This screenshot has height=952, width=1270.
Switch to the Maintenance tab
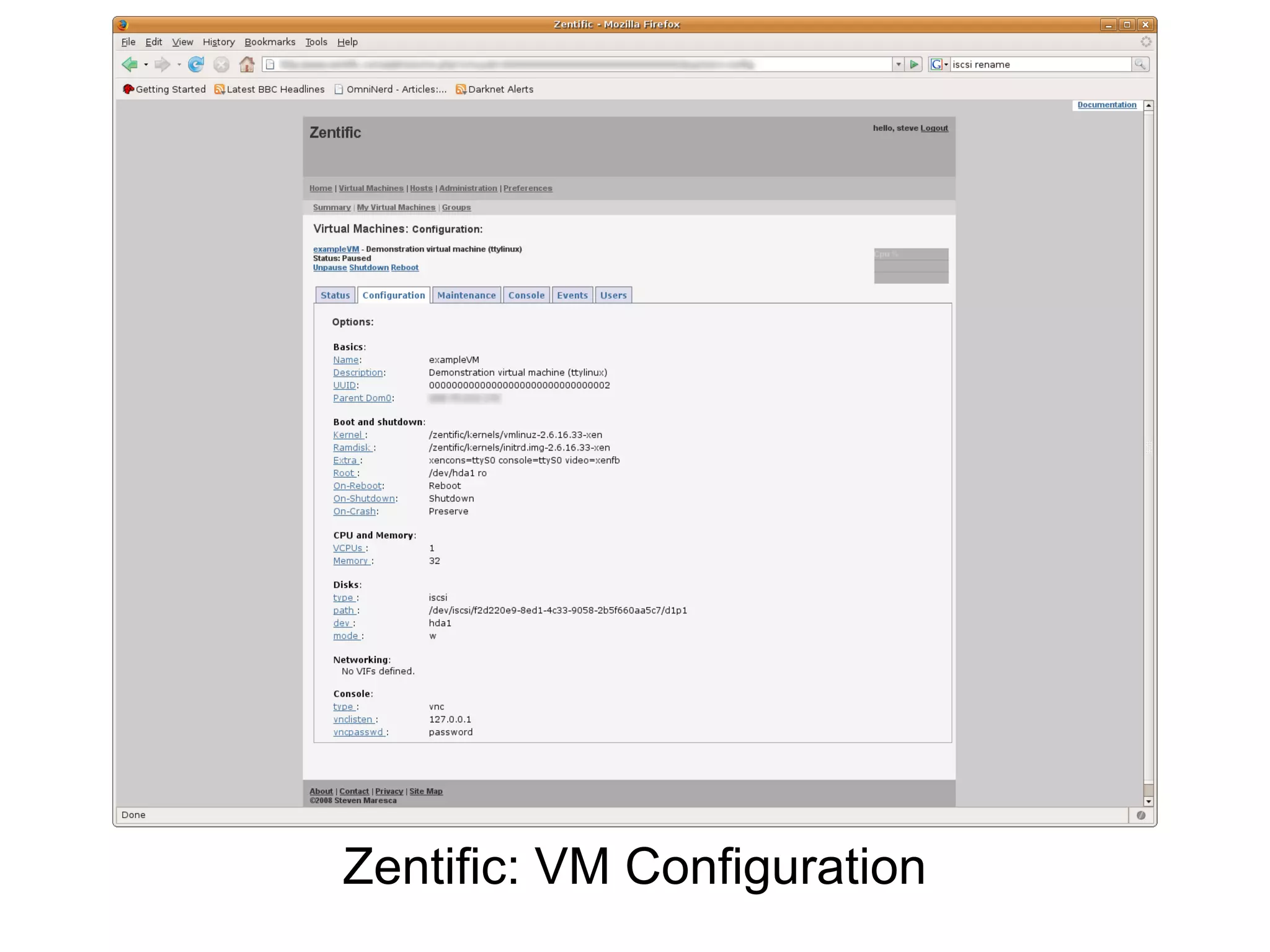(x=466, y=295)
